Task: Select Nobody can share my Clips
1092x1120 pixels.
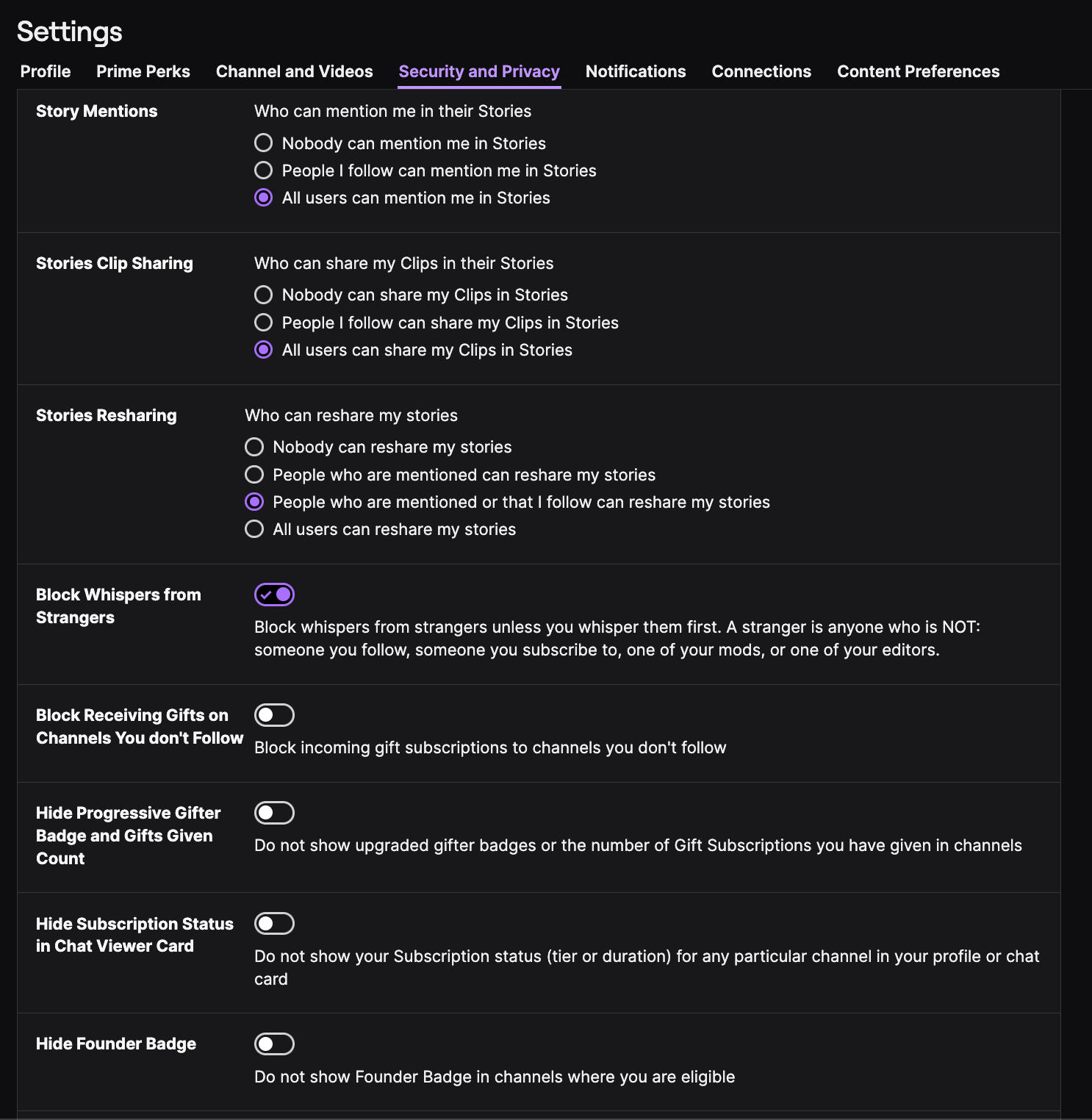Action: click(263, 295)
